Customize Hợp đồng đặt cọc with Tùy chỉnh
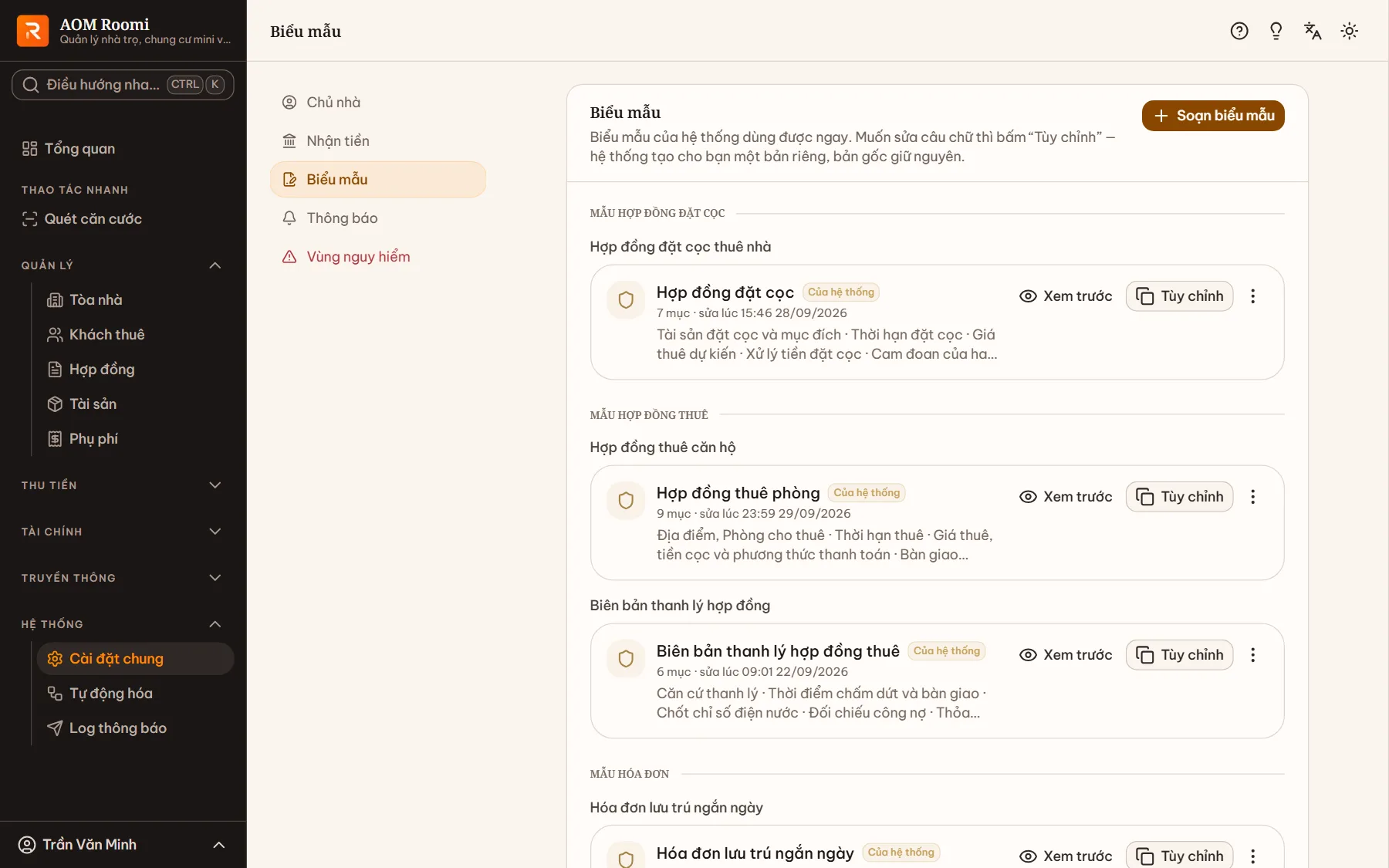 1179,296
